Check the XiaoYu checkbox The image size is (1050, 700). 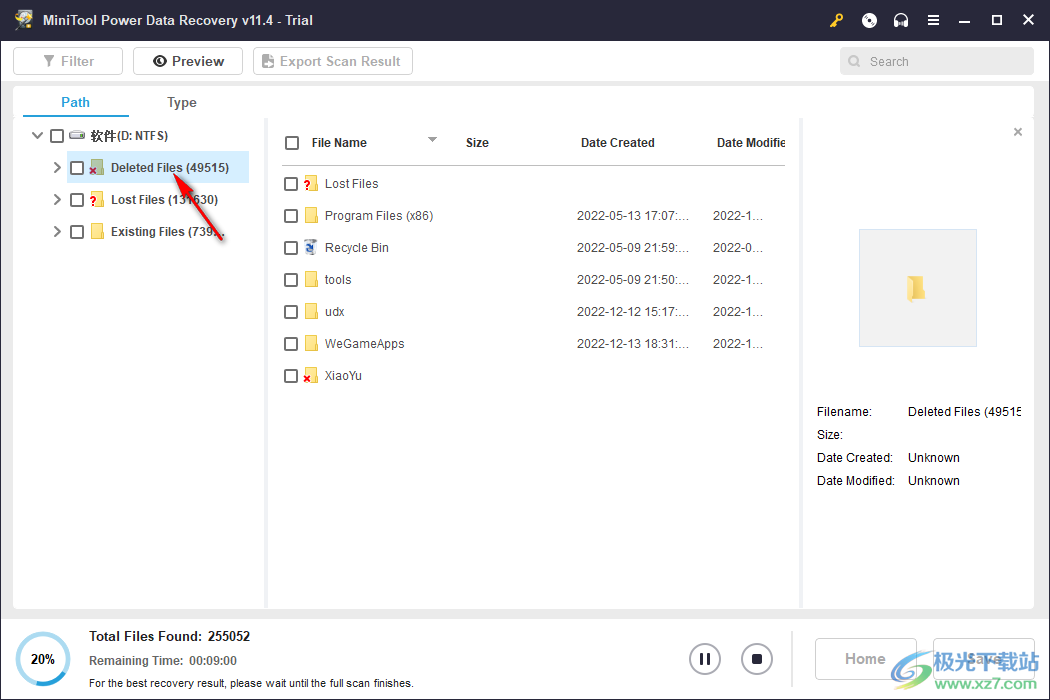[x=291, y=376]
